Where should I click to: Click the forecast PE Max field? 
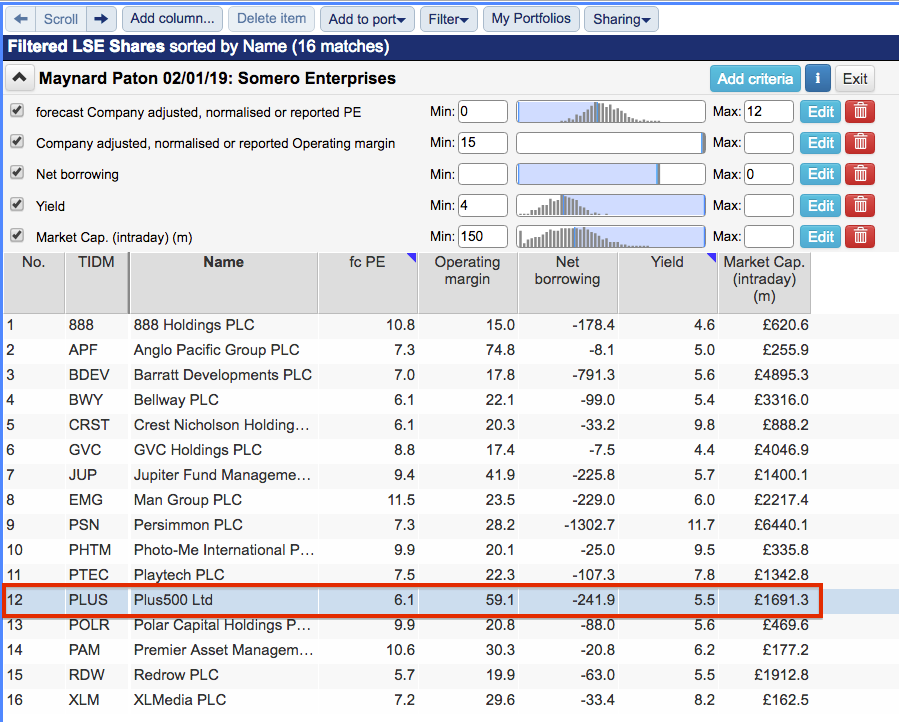pos(768,112)
